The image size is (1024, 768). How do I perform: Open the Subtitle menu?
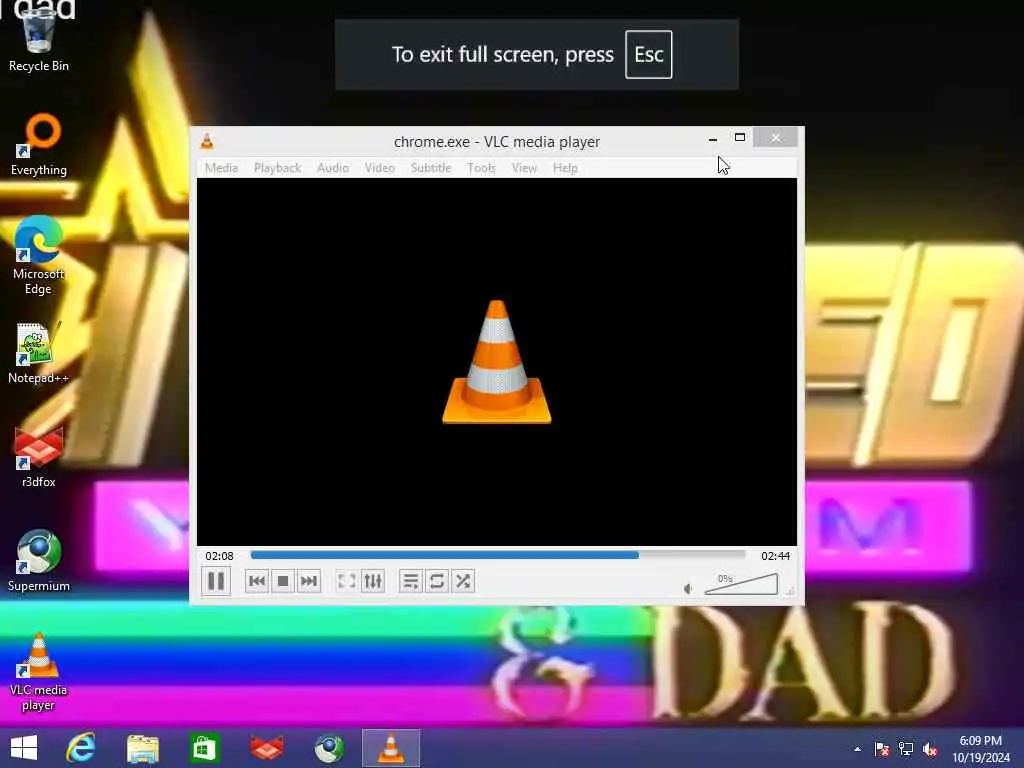point(431,168)
